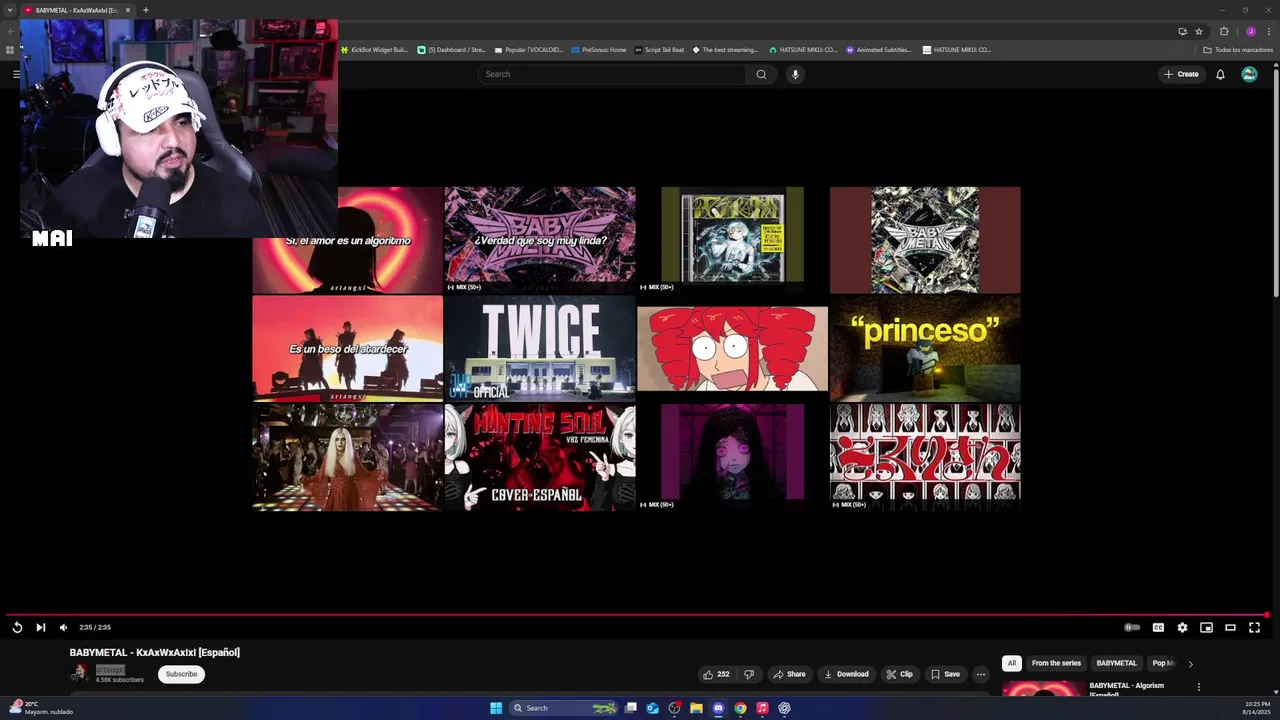This screenshot has width=1280, height=720.
Task: Click the taskbar Search box
Action: click(564, 708)
